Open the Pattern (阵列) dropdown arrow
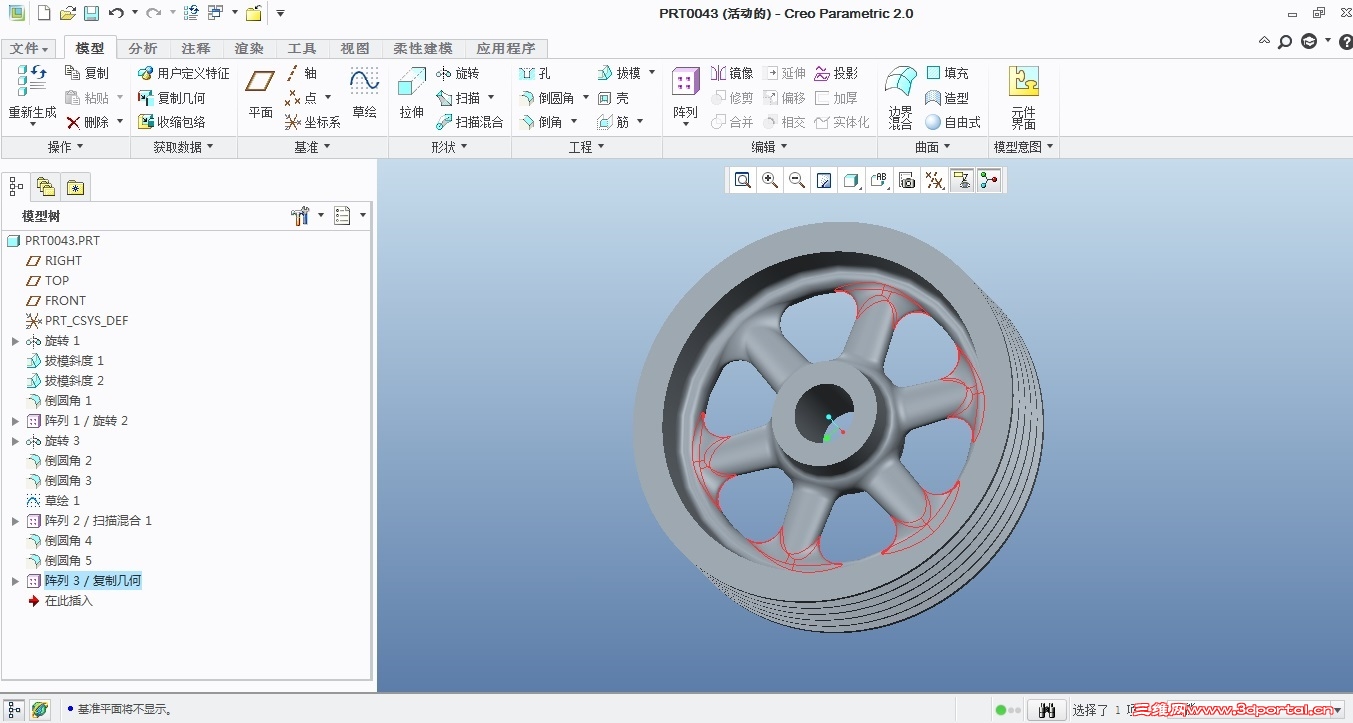 685,126
